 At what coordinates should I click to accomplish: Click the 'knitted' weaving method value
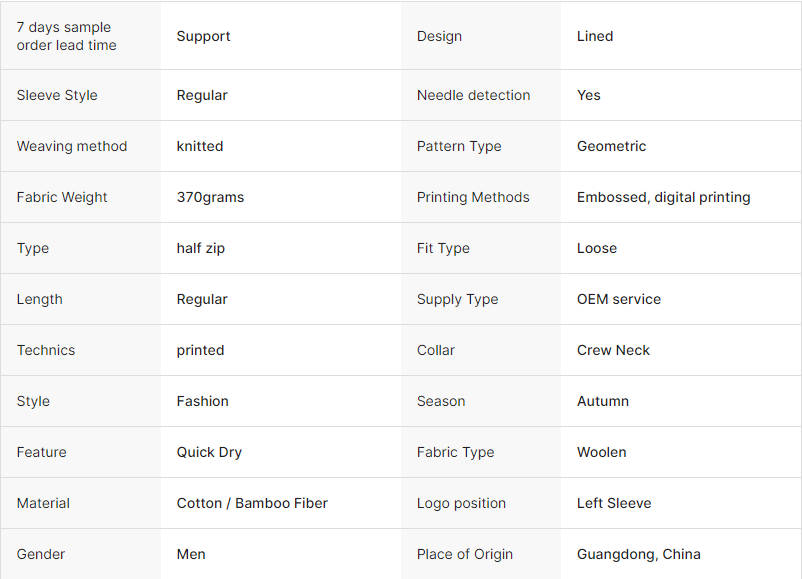click(x=200, y=146)
